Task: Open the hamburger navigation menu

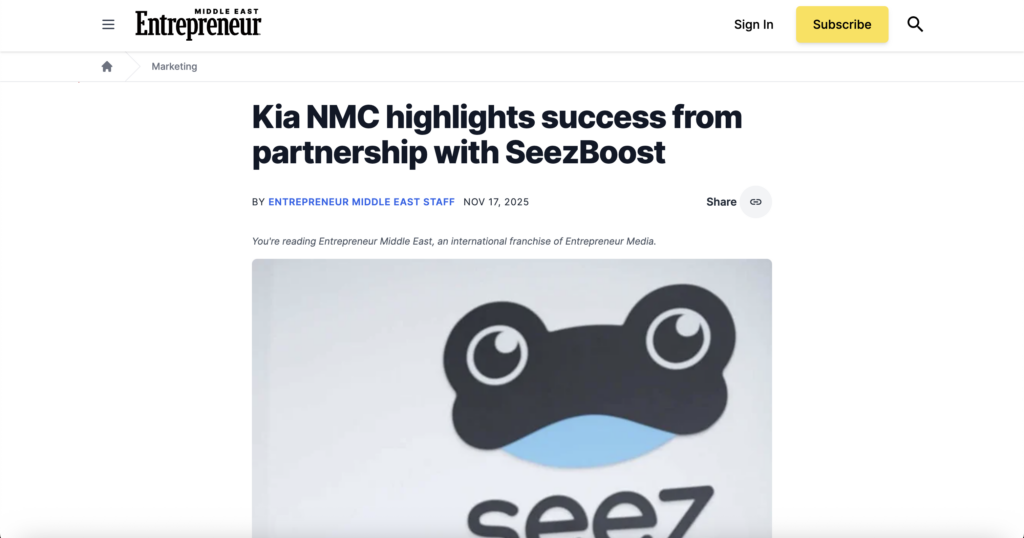Action: click(108, 25)
